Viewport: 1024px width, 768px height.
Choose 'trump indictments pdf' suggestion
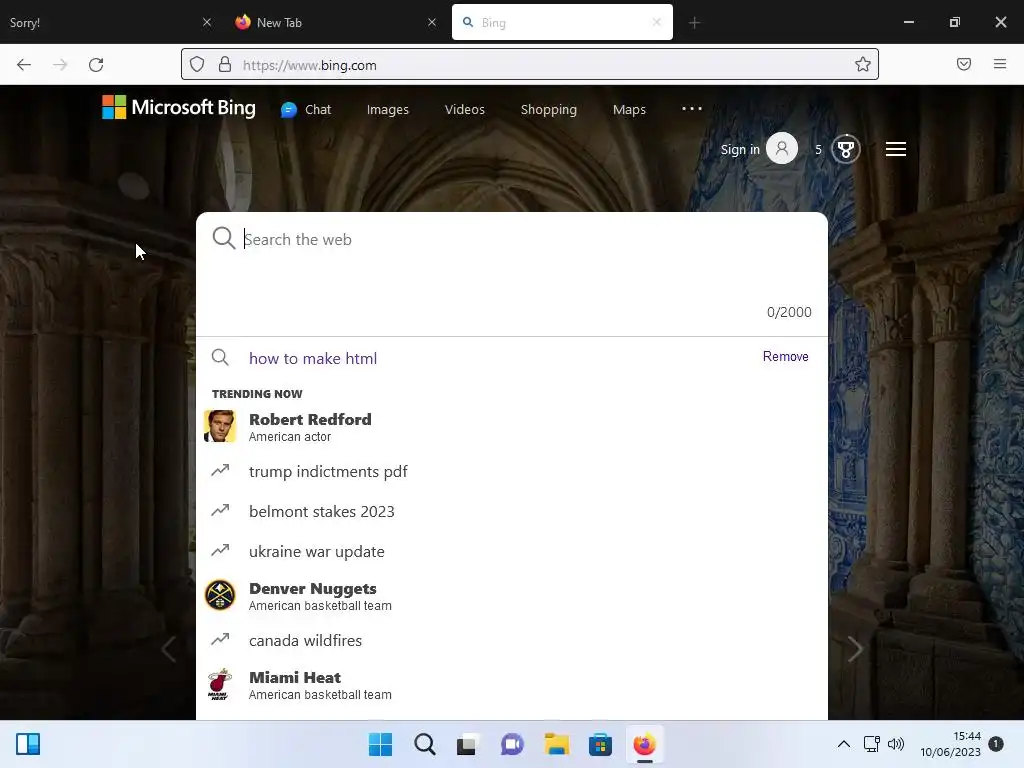(512, 472)
